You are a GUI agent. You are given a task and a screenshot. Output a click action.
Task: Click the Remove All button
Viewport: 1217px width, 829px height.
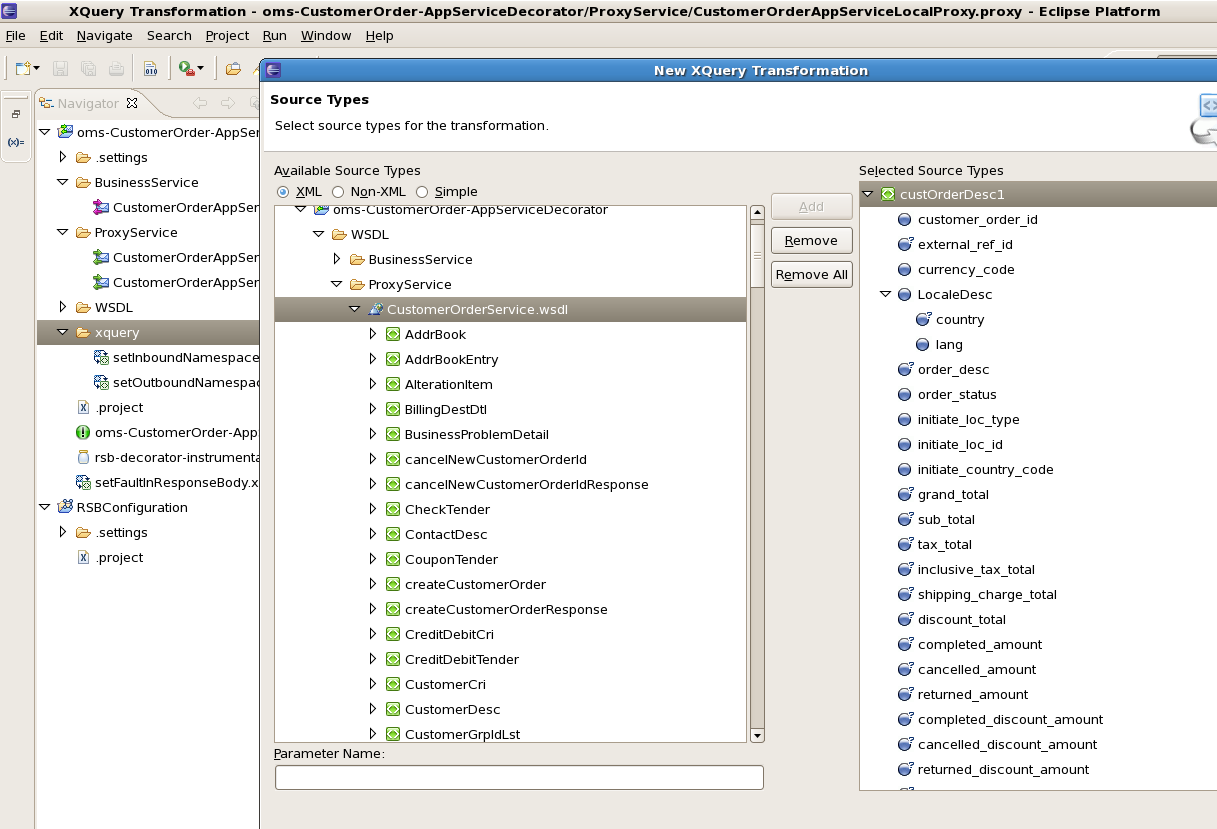point(811,274)
